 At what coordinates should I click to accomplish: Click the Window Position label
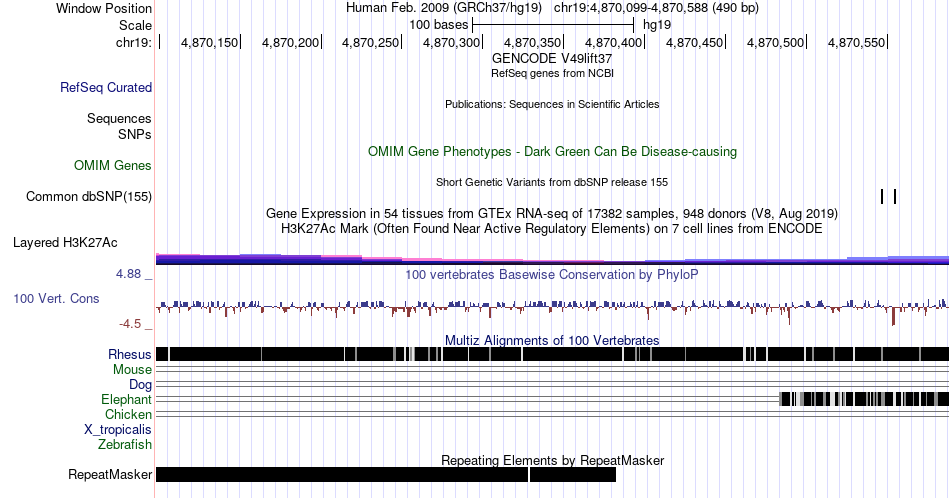click(104, 8)
